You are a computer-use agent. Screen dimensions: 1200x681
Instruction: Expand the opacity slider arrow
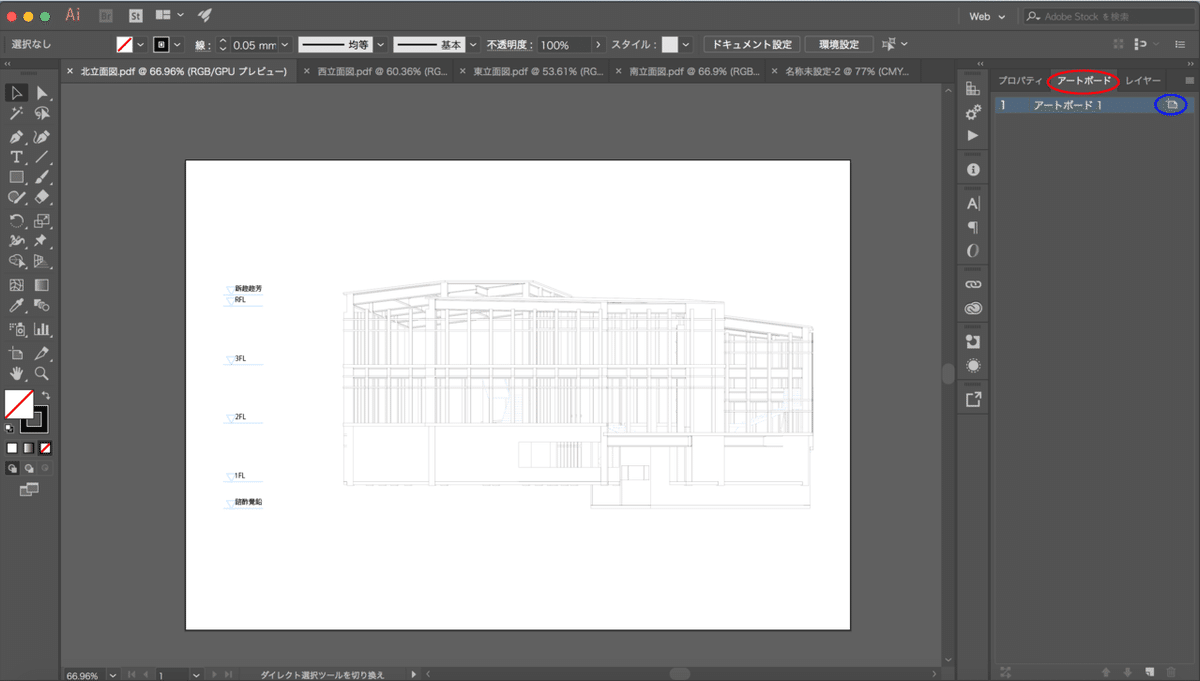[x=599, y=45]
